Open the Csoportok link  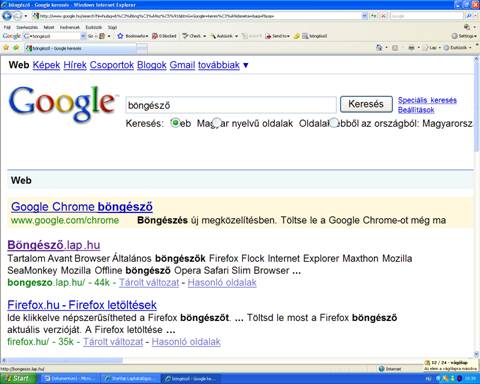pos(112,65)
